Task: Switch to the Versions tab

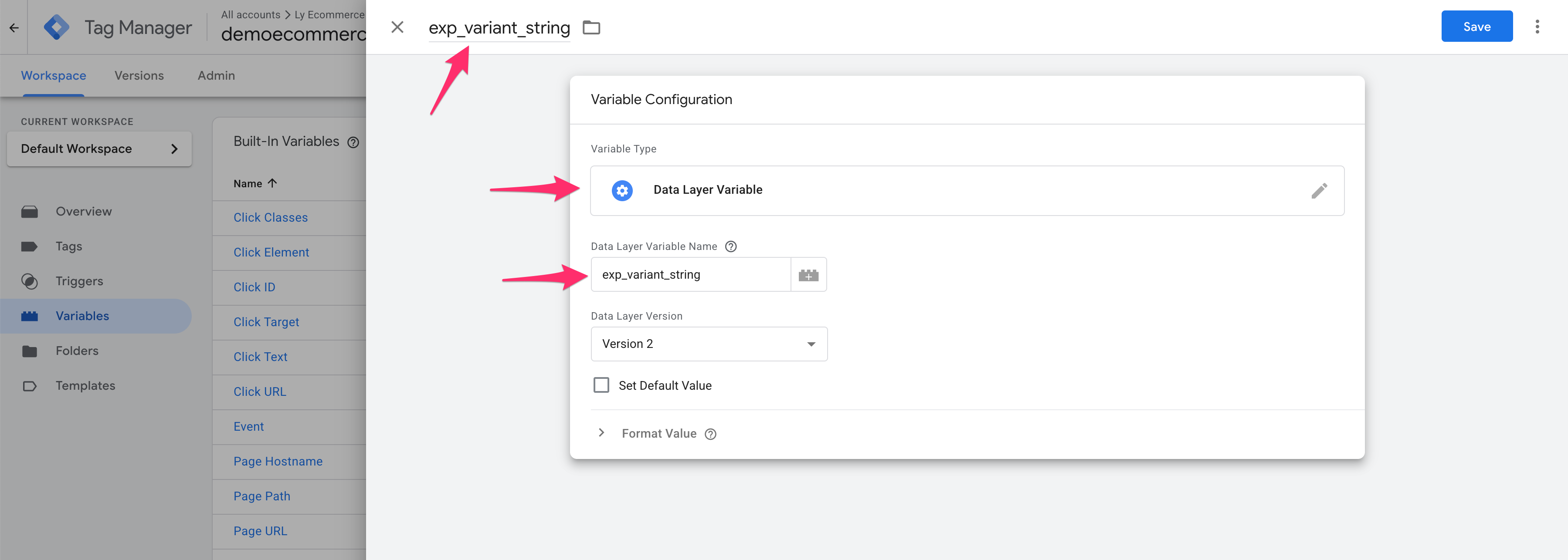Action: 139,75
